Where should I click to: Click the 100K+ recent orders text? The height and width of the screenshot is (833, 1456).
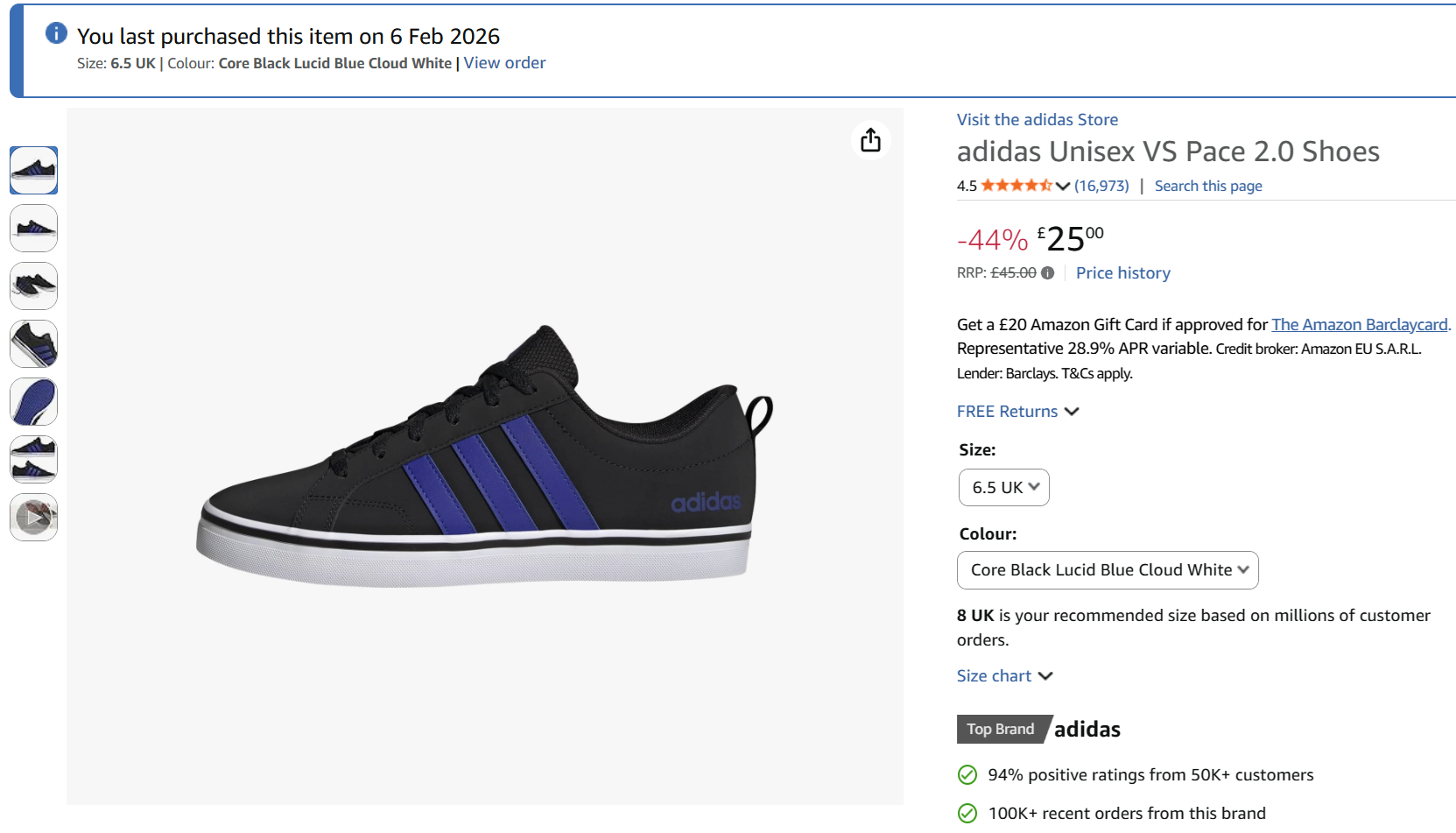(1127, 814)
